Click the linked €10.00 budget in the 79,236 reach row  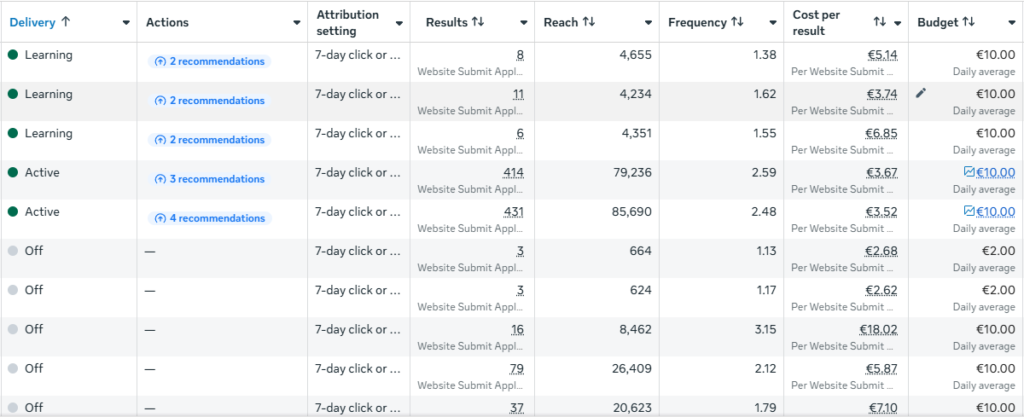click(995, 172)
